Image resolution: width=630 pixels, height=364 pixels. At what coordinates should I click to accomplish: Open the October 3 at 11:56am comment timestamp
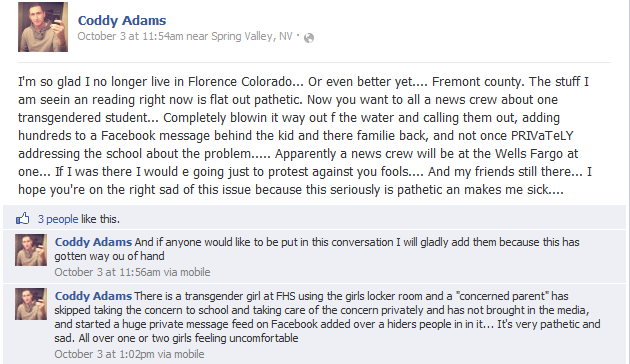coord(107,272)
